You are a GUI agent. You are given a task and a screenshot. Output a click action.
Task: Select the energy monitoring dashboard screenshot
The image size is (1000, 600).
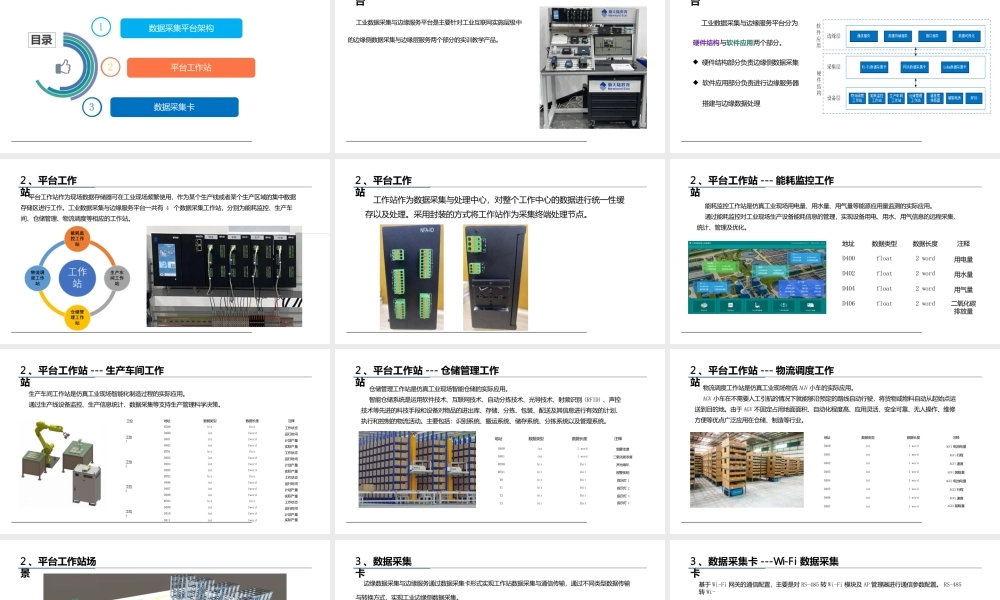[757, 277]
